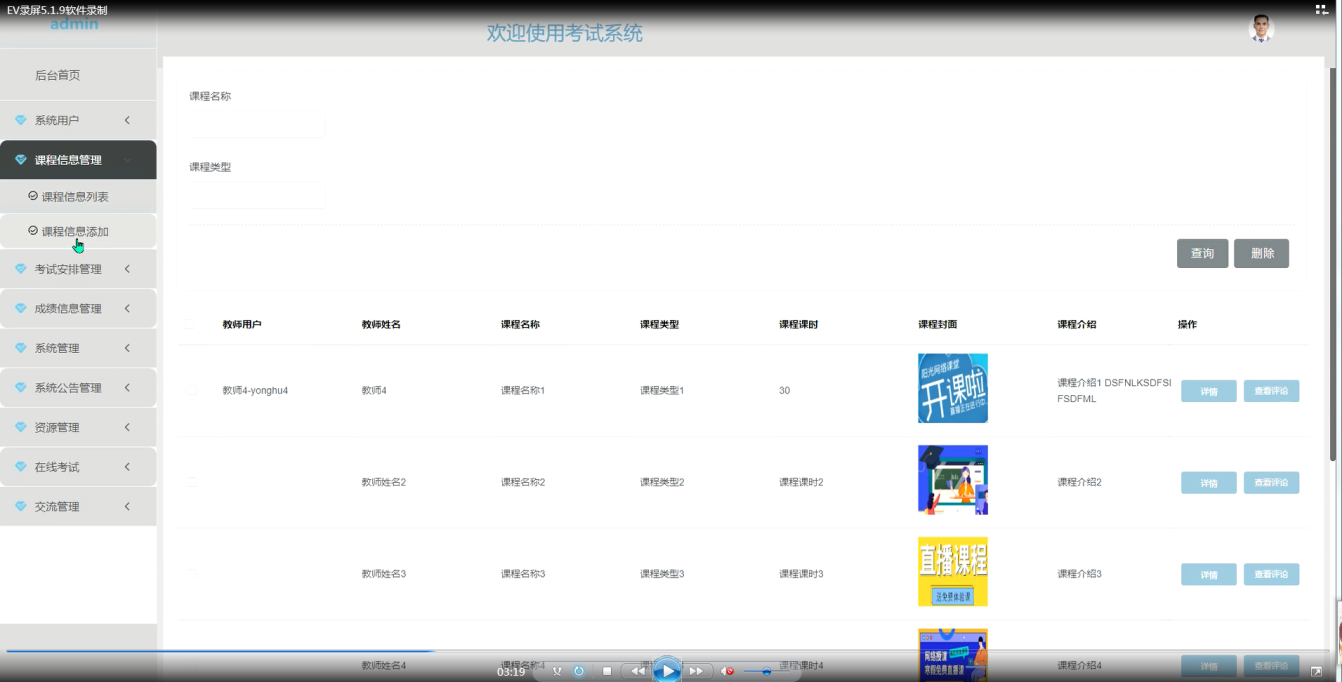Expand the 系统公告管理 menu chevron
This screenshot has width=1342, height=682.
pos(127,388)
